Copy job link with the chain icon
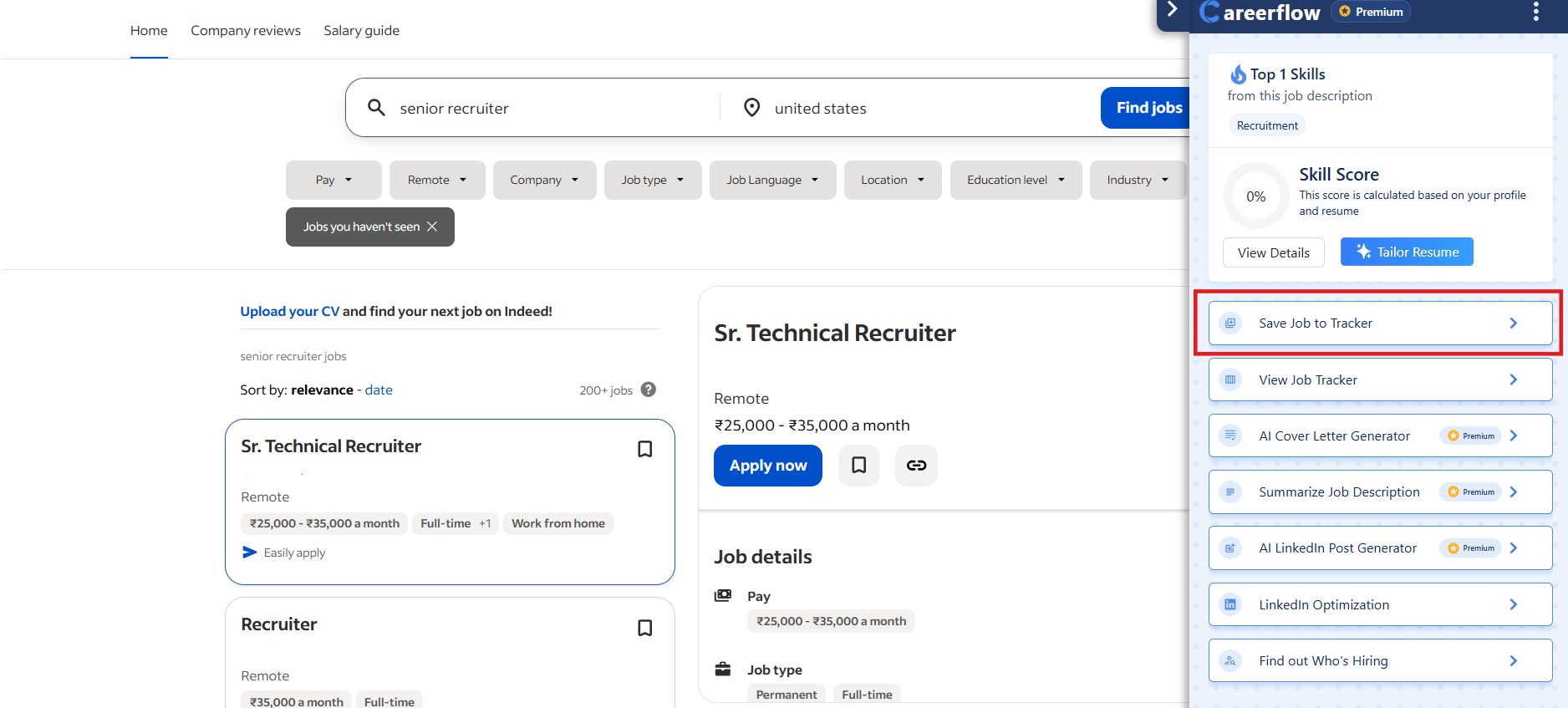Screen dimensions: 1568x708 click(916, 466)
